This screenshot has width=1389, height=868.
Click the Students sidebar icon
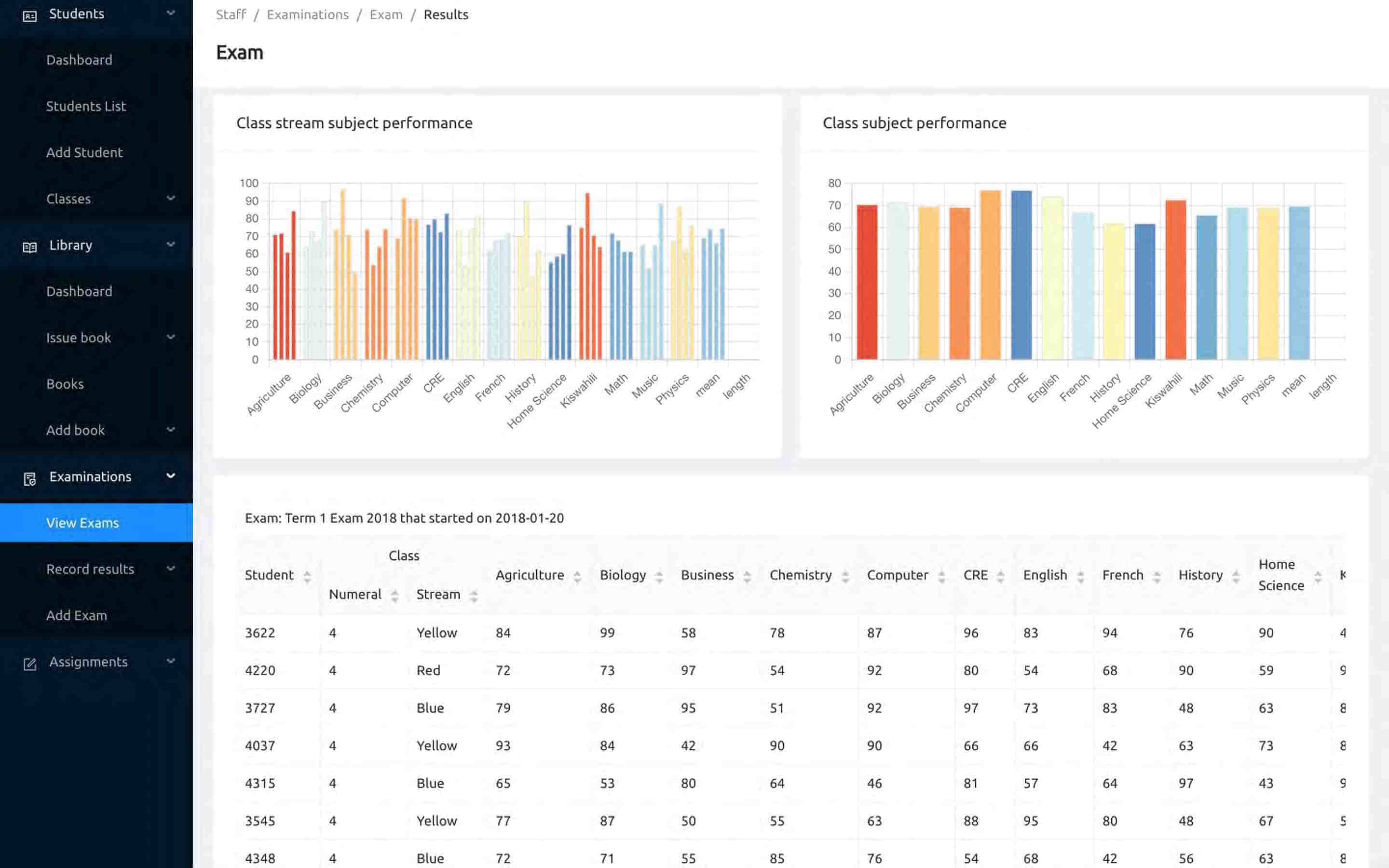click(x=30, y=14)
